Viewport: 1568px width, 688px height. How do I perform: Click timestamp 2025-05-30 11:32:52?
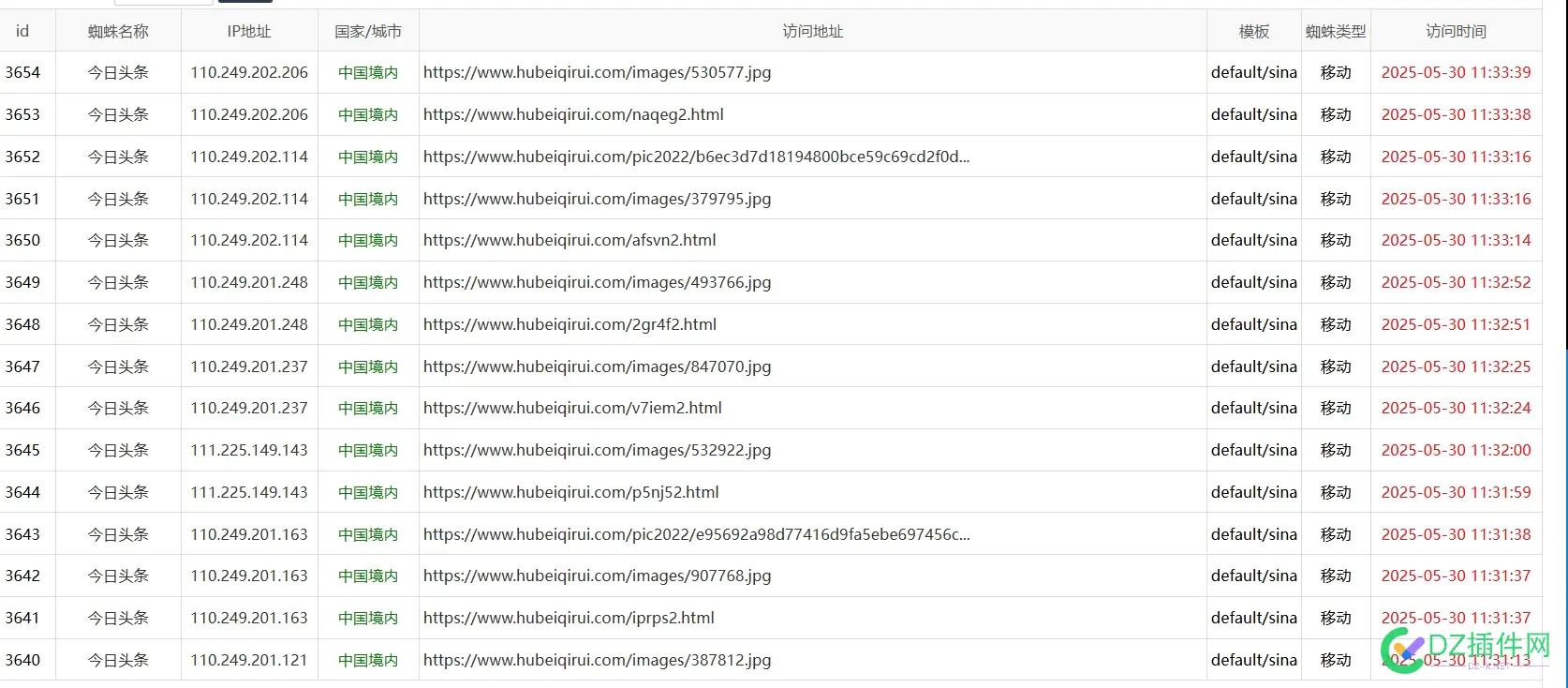click(x=1456, y=282)
